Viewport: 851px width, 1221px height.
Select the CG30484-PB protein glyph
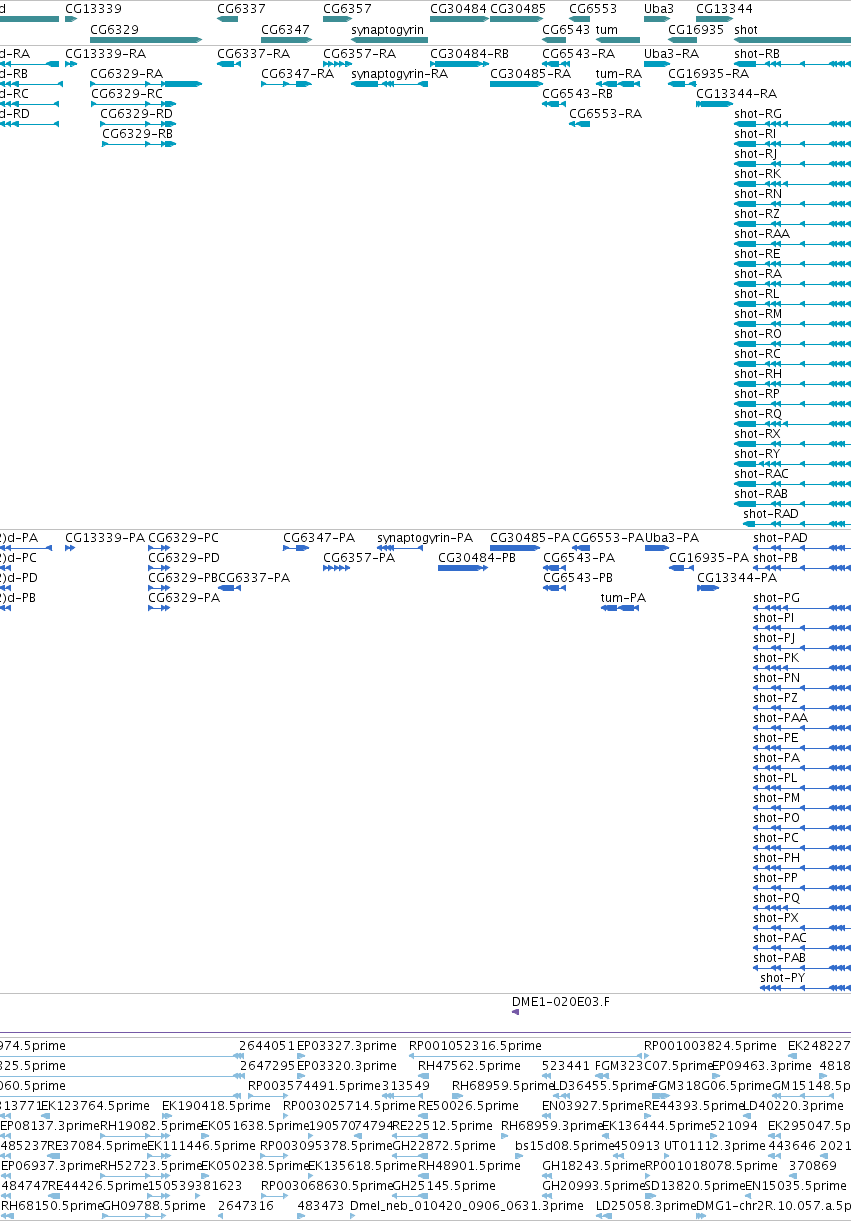[462, 568]
